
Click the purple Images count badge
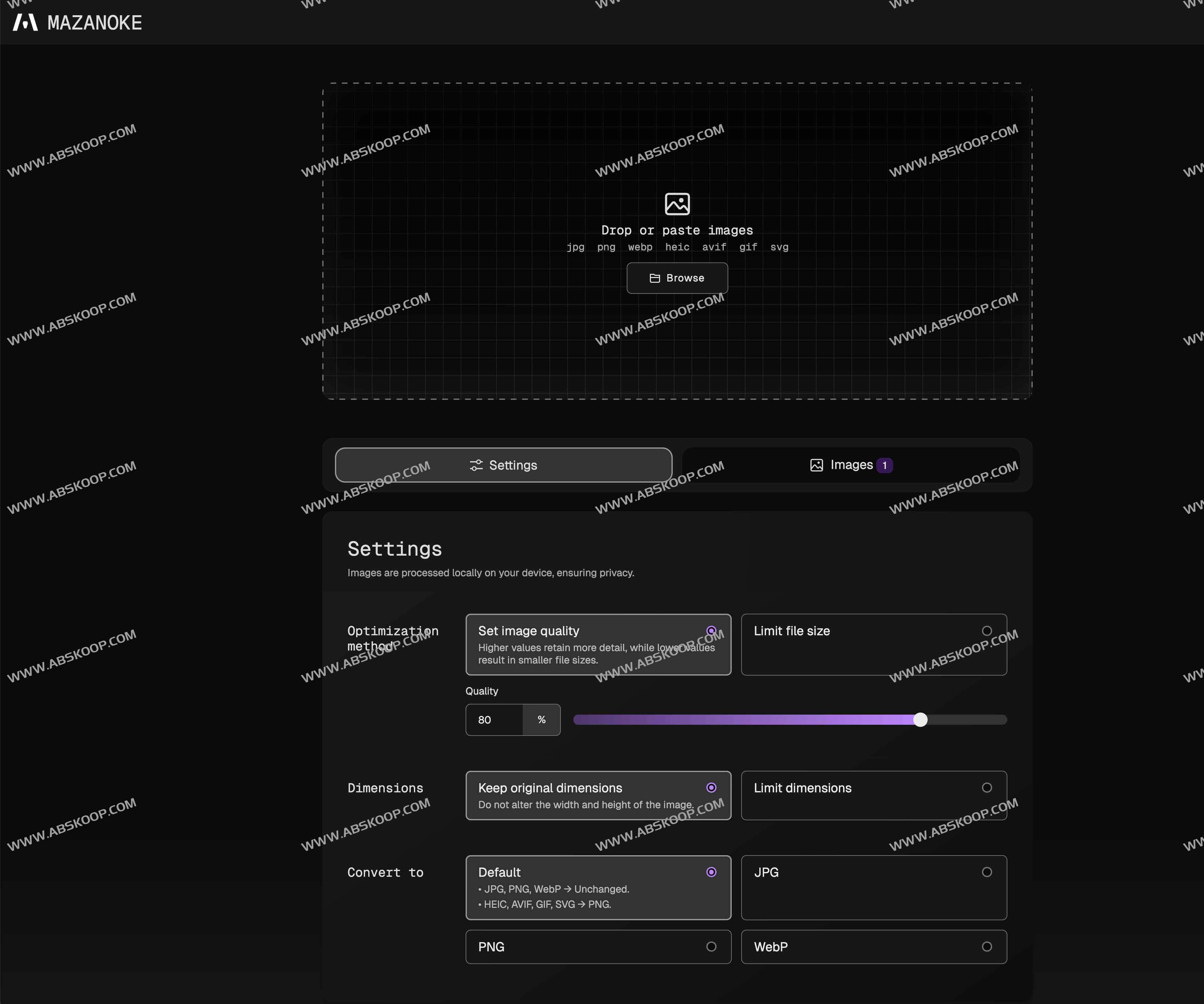click(x=885, y=465)
